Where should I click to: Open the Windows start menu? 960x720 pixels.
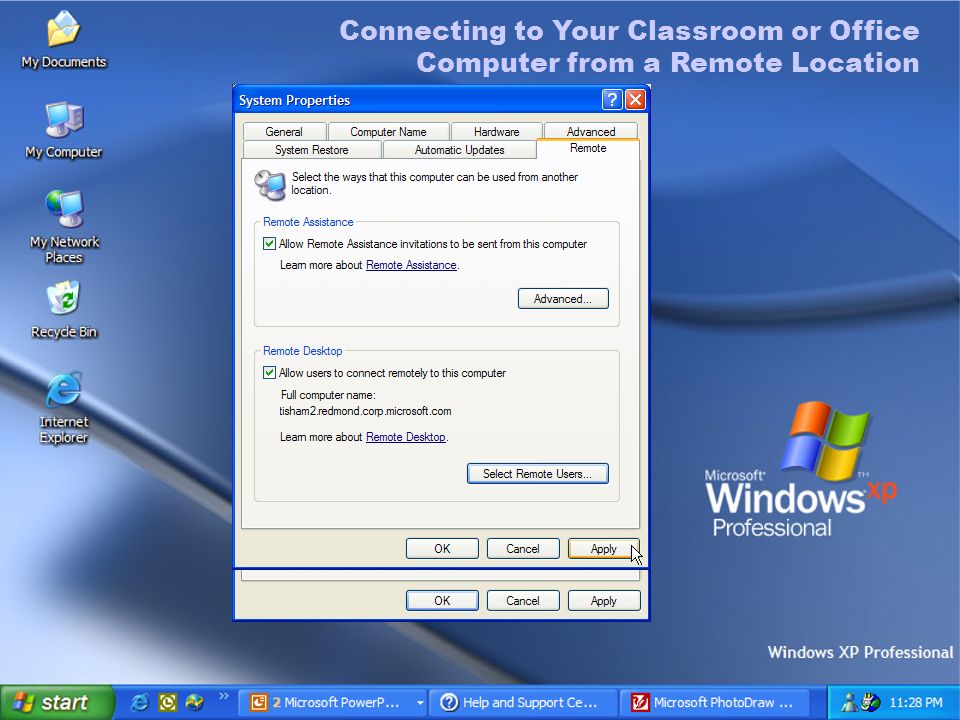click(56, 702)
